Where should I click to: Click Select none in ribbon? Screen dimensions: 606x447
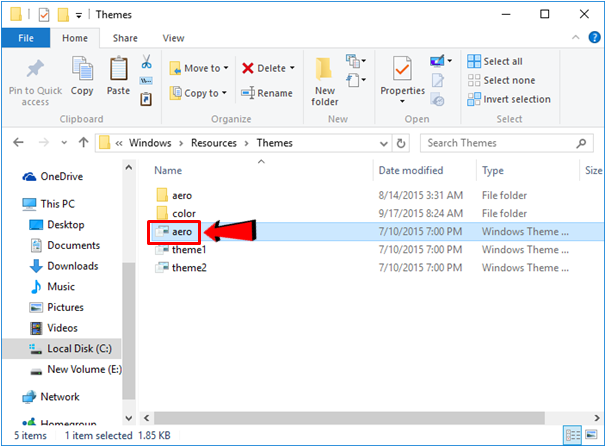502,80
